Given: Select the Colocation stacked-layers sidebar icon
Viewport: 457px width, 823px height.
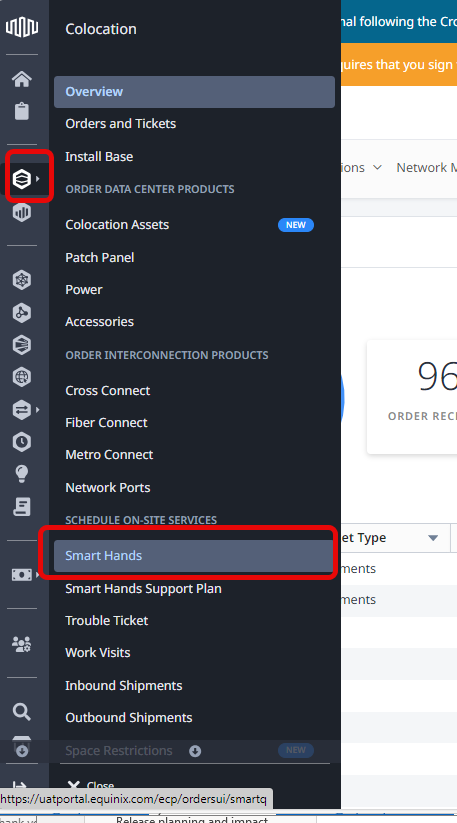Looking at the screenshot, I should pyautogui.click(x=22, y=180).
